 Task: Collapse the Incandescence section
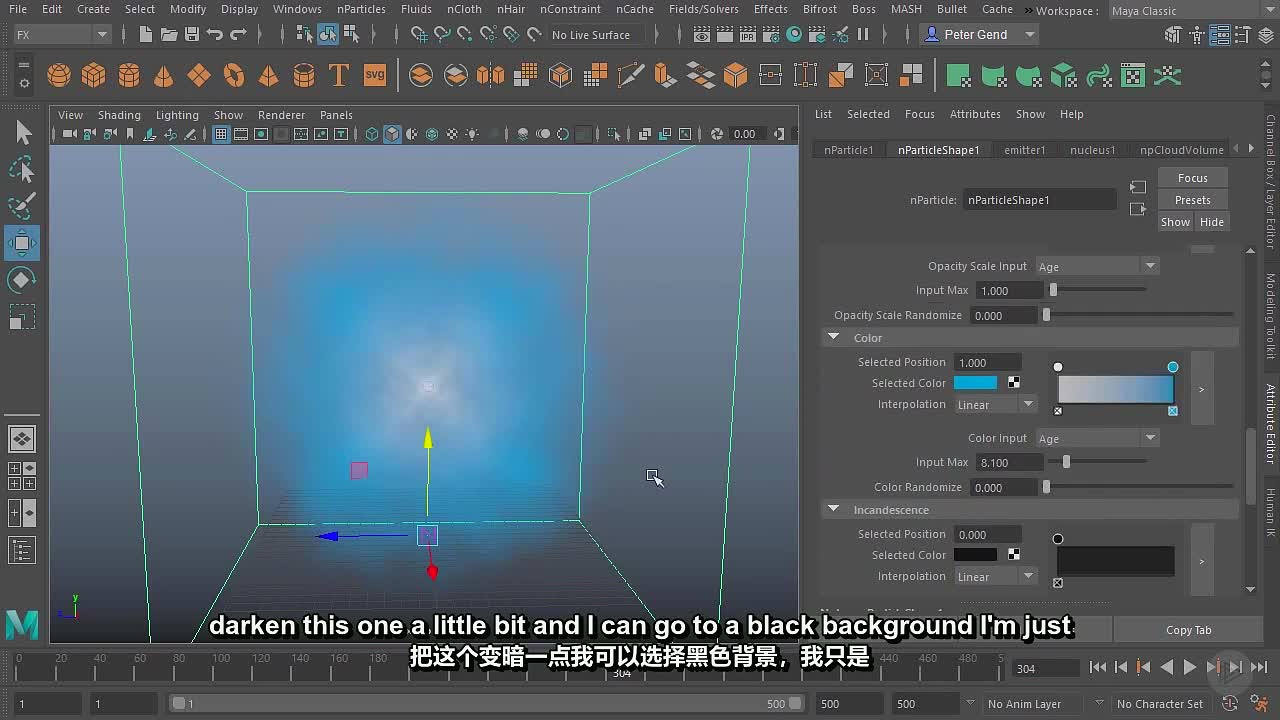pos(833,510)
